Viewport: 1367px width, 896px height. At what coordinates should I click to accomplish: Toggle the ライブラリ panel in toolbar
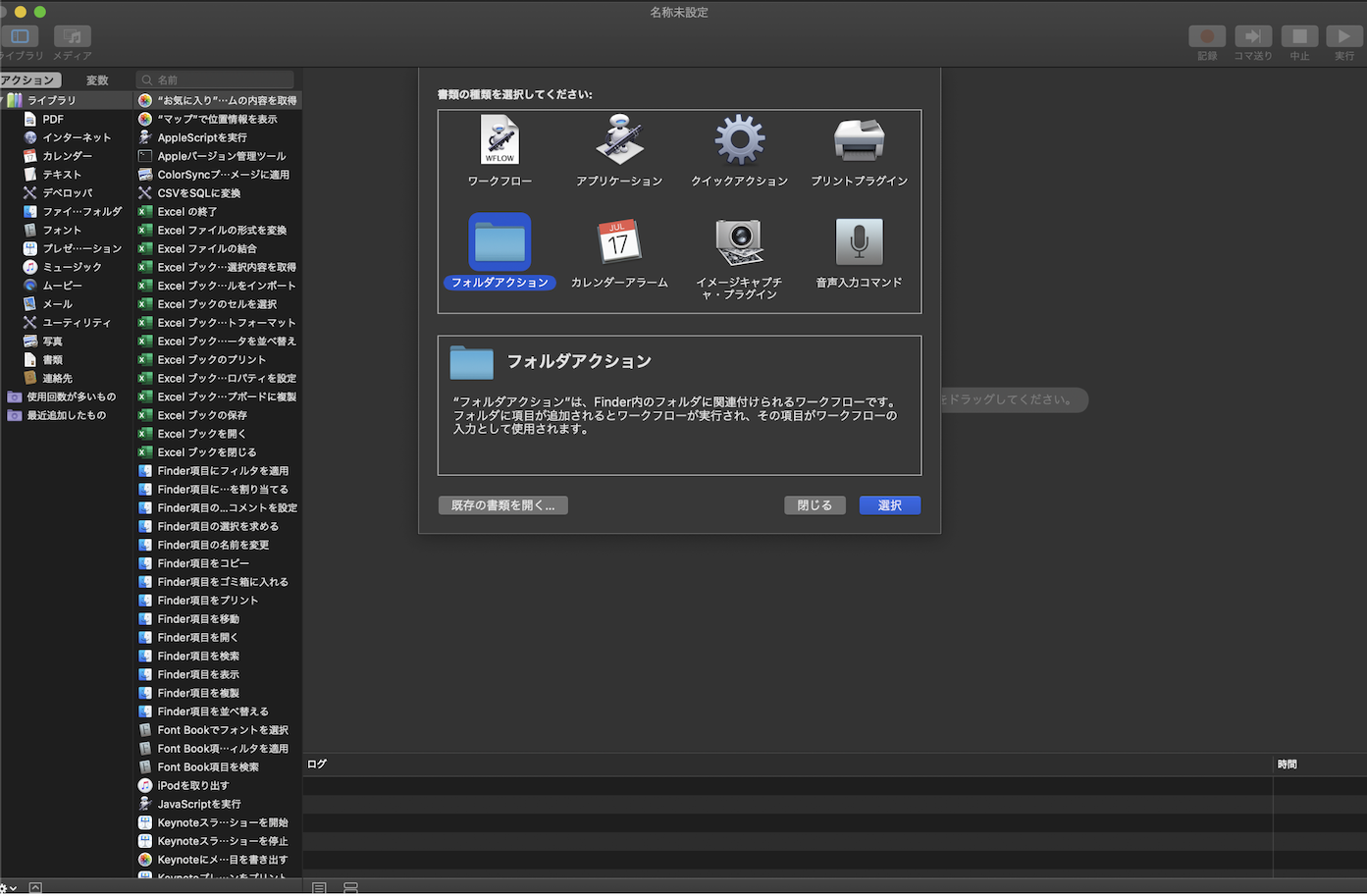tap(20, 36)
